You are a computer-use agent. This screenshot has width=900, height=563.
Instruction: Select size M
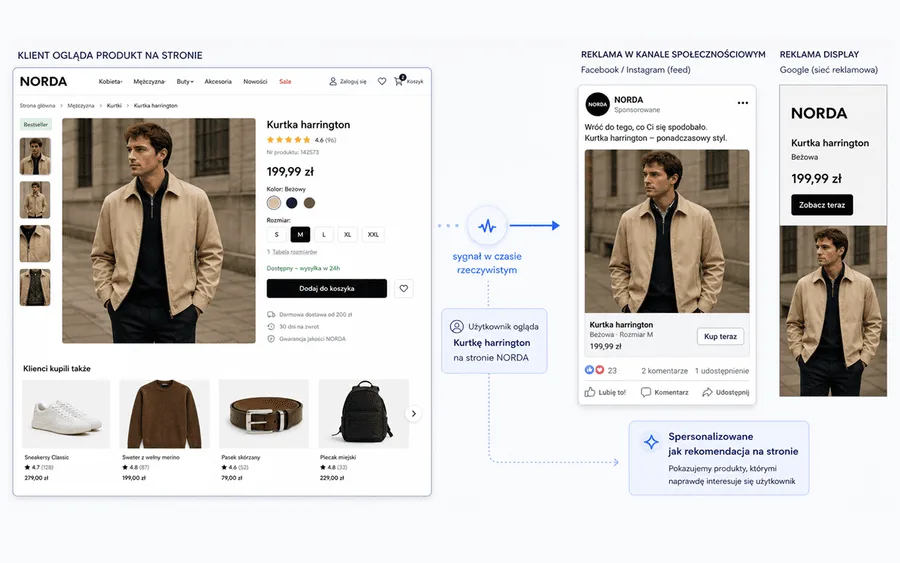pos(300,234)
